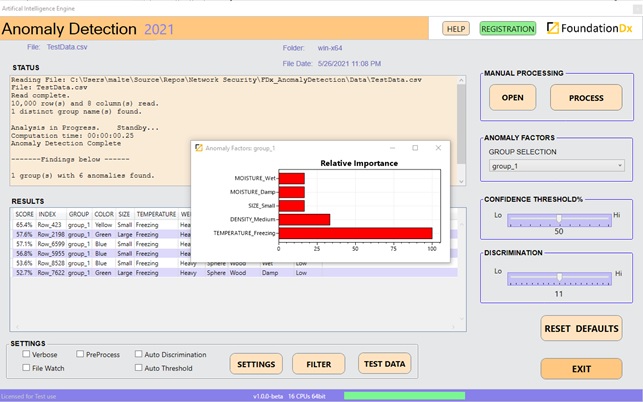Screen dimensions: 643x402
Task: Click the file date 5/26/2021 11:08 PM
Action: tap(349, 64)
